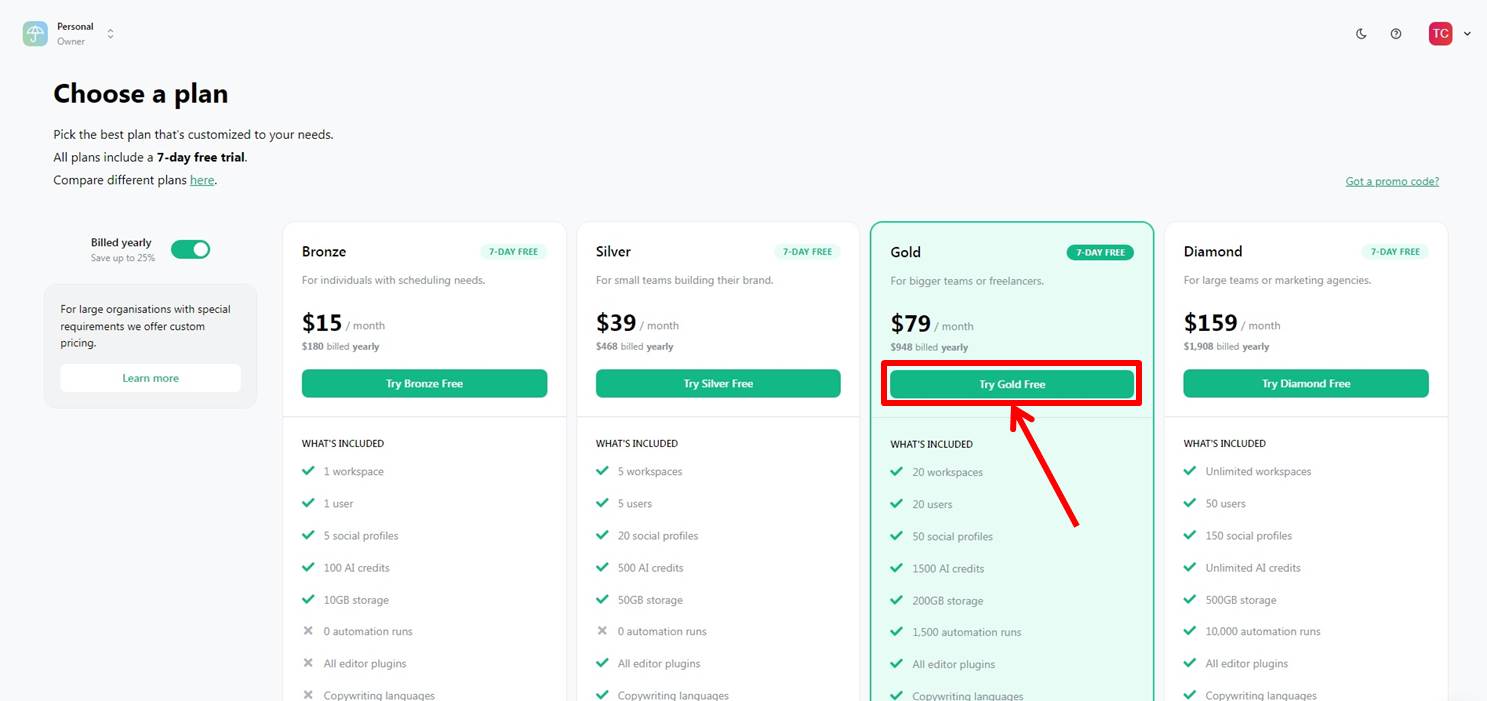Toggle dark mode moon icon
The width and height of the screenshot is (1487, 701).
(1361, 34)
